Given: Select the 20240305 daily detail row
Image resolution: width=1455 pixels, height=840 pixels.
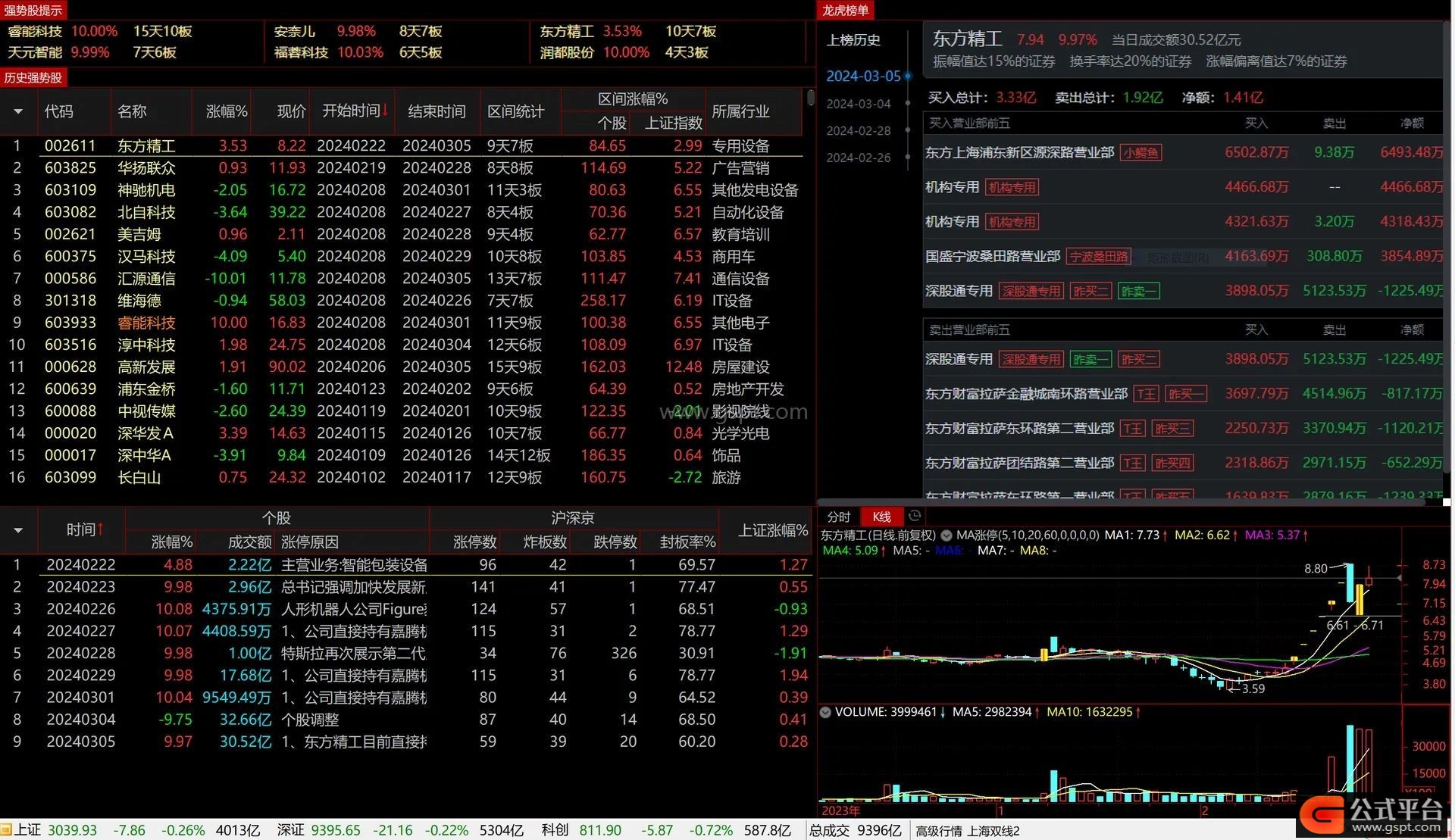Looking at the screenshot, I should [x=405, y=742].
